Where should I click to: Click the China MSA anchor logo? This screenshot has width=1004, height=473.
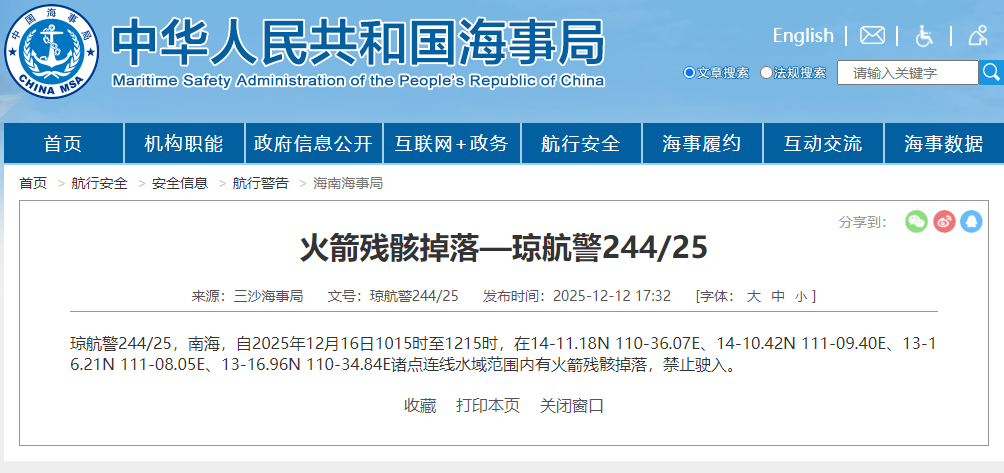51,52
